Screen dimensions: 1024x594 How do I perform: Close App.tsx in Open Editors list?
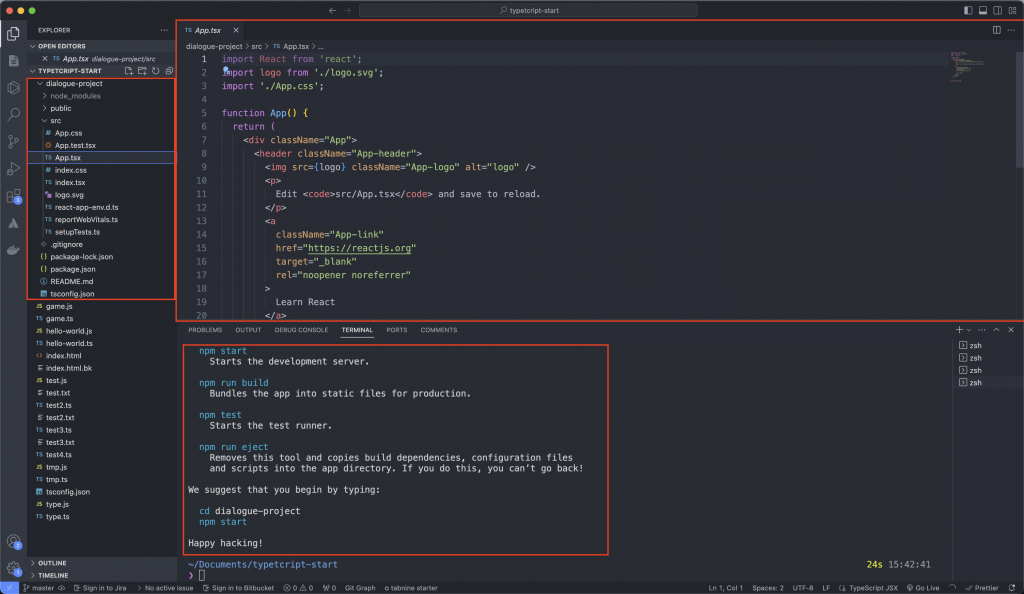[44, 59]
